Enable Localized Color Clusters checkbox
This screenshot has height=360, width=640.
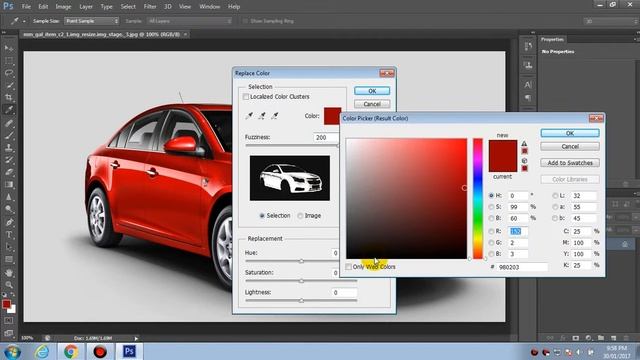click(x=246, y=97)
